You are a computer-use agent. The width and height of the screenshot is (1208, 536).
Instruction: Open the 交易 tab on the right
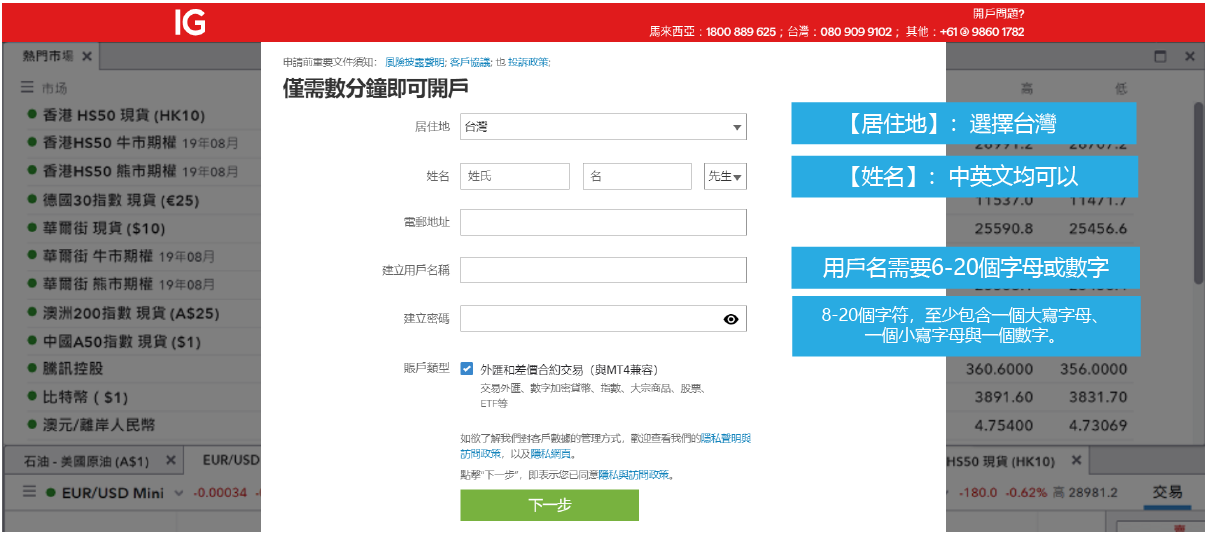click(1167, 492)
